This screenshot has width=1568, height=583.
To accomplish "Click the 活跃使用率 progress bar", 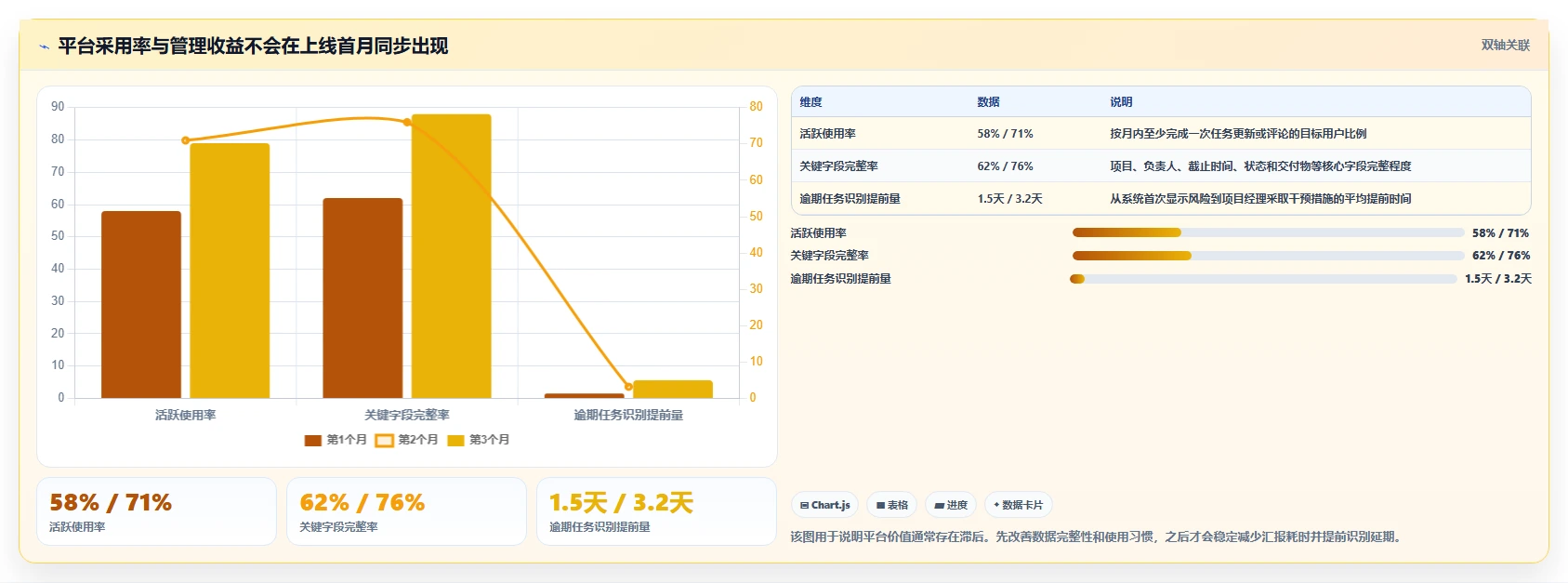I will (1268, 232).
